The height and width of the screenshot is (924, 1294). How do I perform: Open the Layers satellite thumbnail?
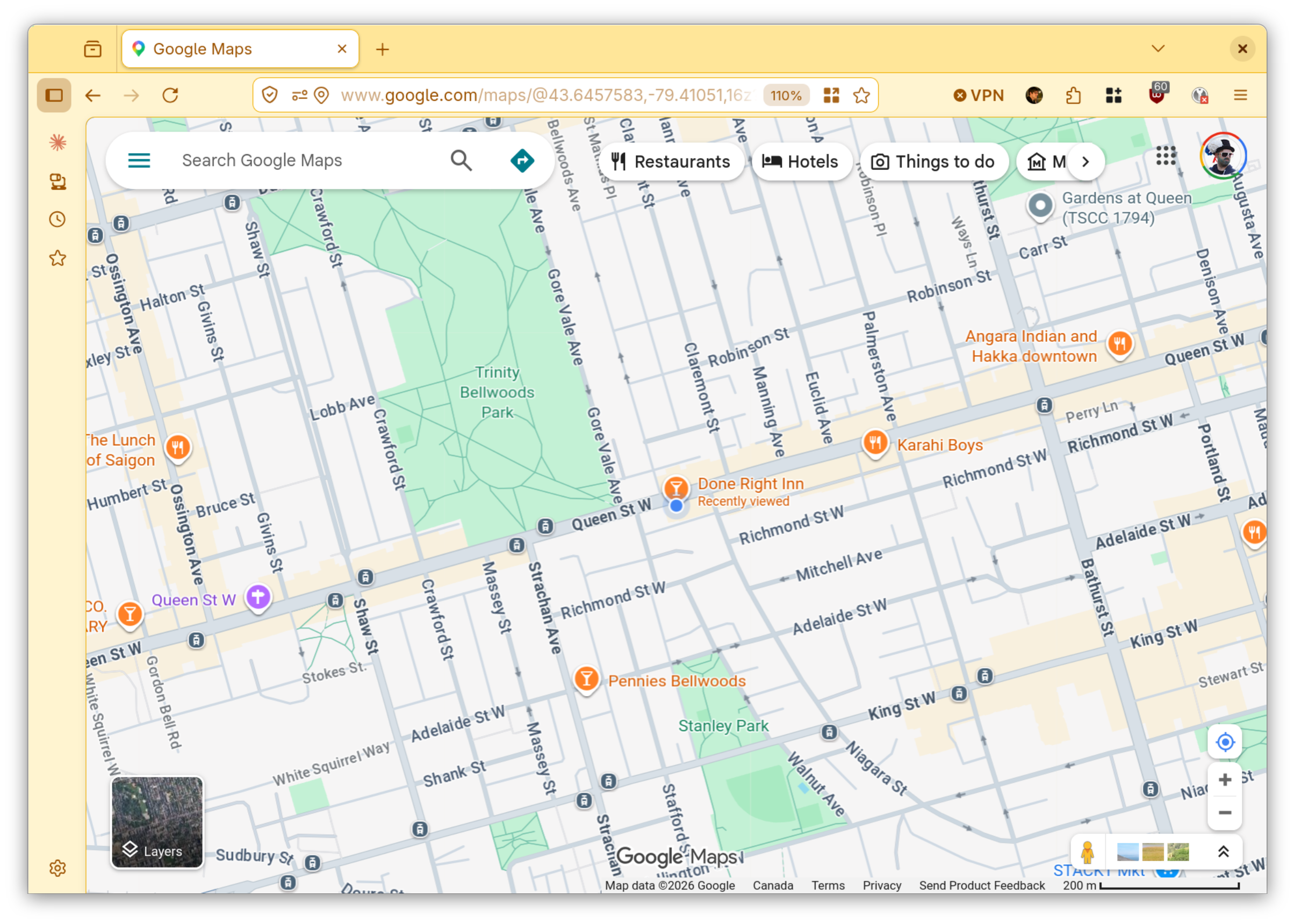[157, 822]
